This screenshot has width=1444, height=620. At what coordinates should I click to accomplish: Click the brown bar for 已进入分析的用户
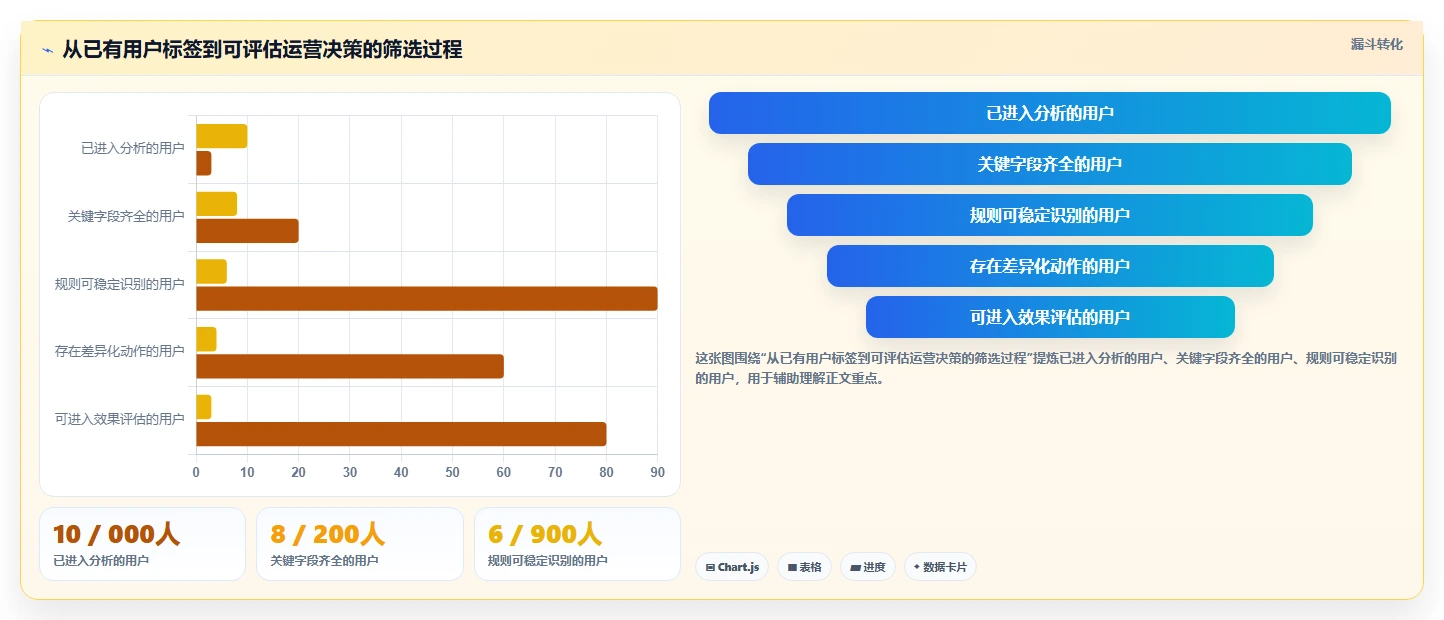point(203,163)
